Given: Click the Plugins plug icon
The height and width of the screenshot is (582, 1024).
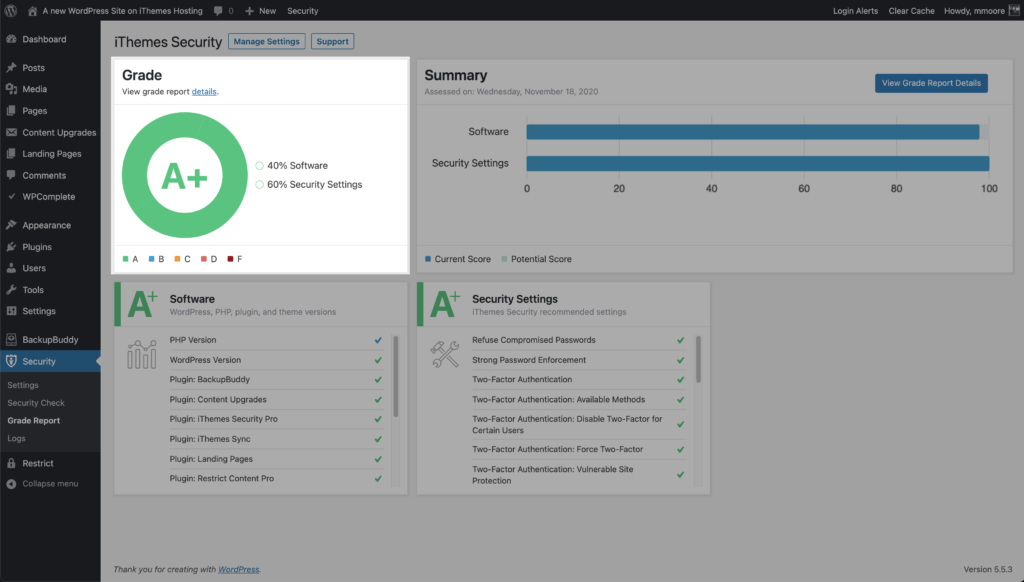Looking at the screenshot, I should [x=11, y=246].
